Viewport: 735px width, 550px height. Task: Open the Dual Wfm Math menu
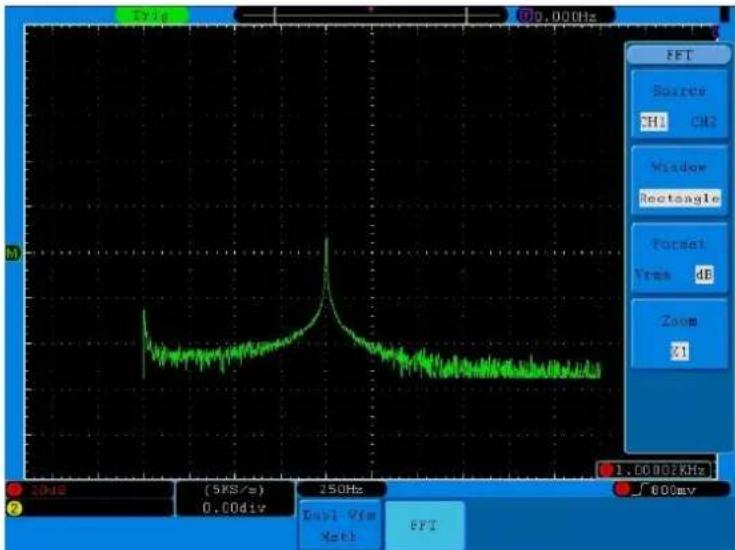pyautogui.click(x=339, y=525)
